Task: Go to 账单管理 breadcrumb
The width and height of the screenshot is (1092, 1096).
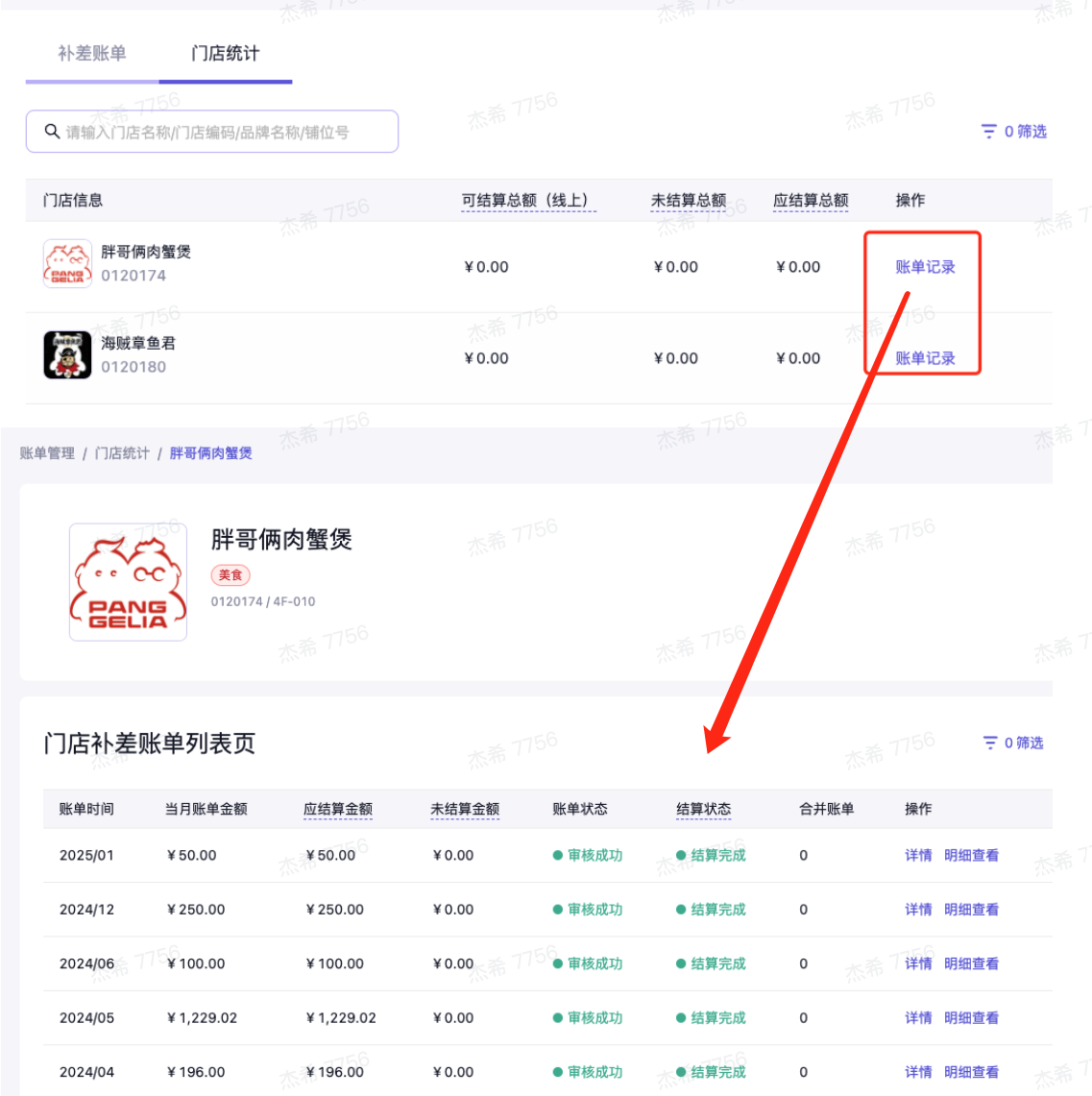Action: [47, 453]
